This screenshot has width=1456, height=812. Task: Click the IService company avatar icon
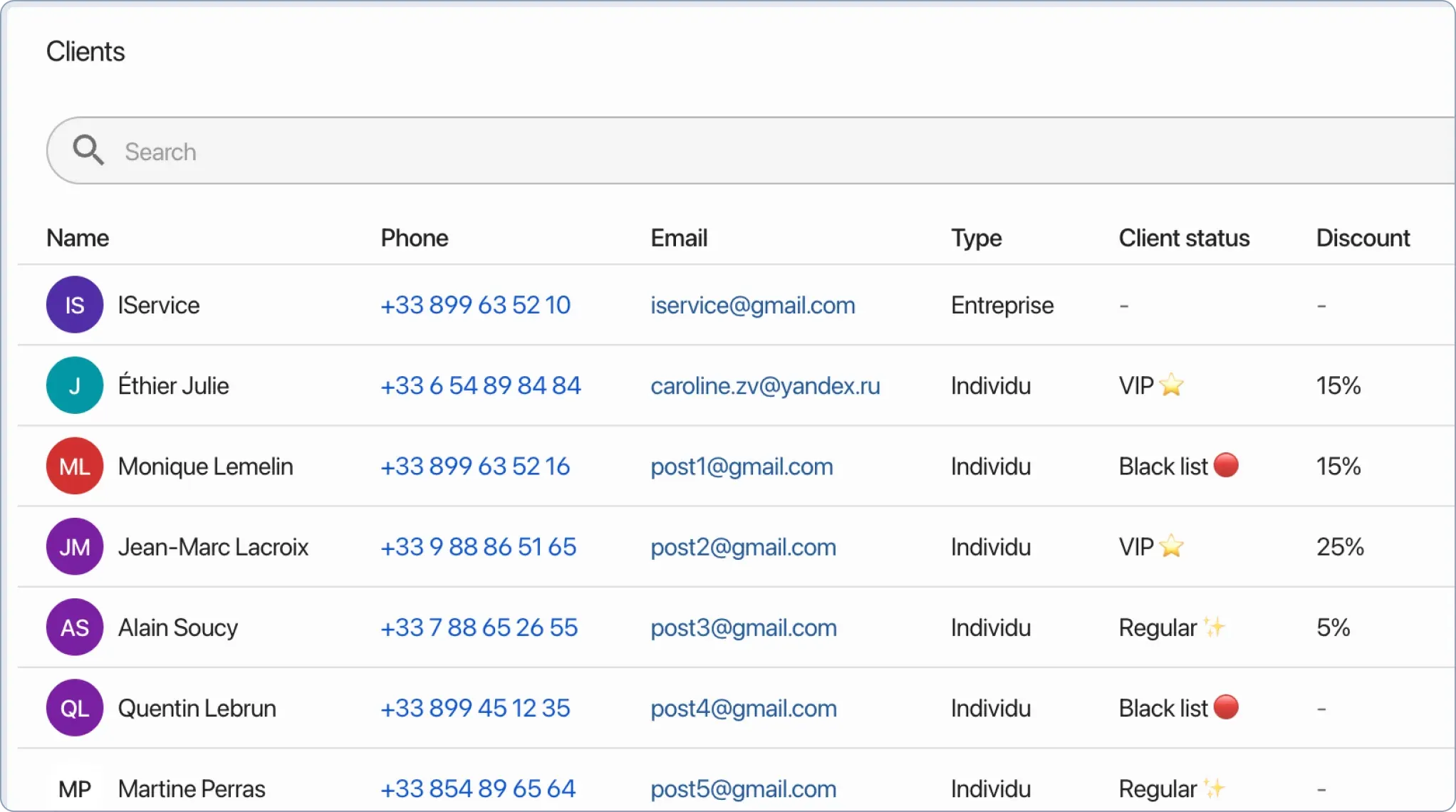[x=74, y=304]
